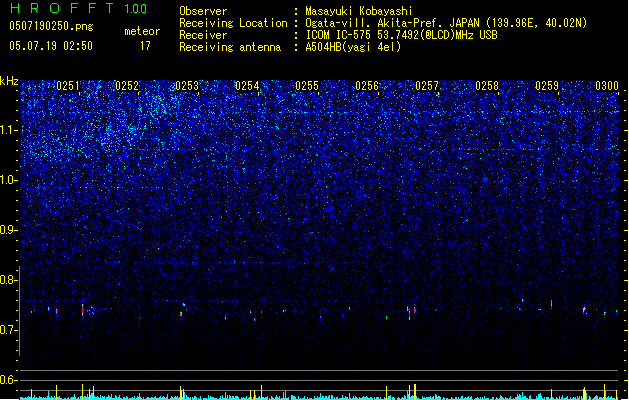Click the date stamp 05.07.19 02:50

tap(51, 46)
